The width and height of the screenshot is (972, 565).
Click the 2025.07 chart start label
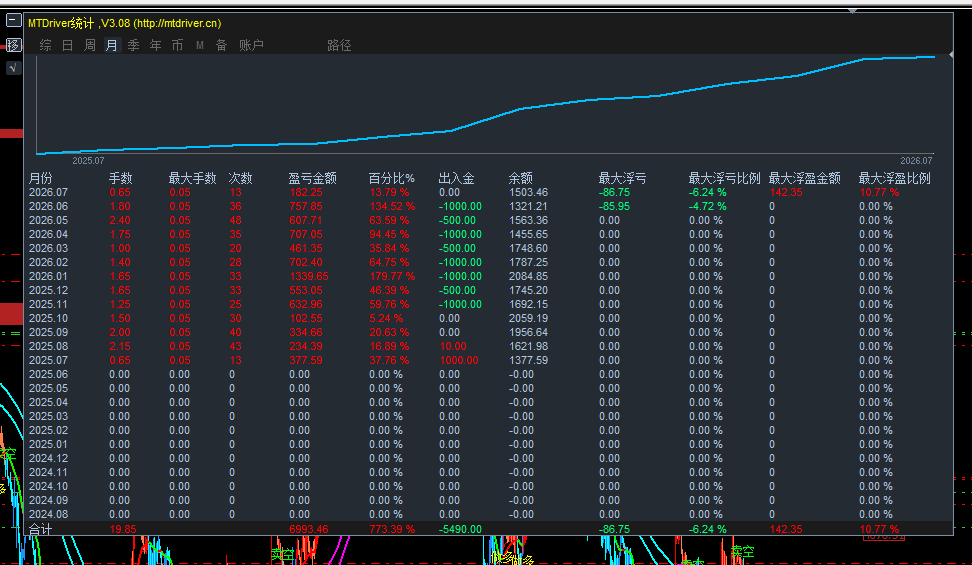click(x=88, y=161)
